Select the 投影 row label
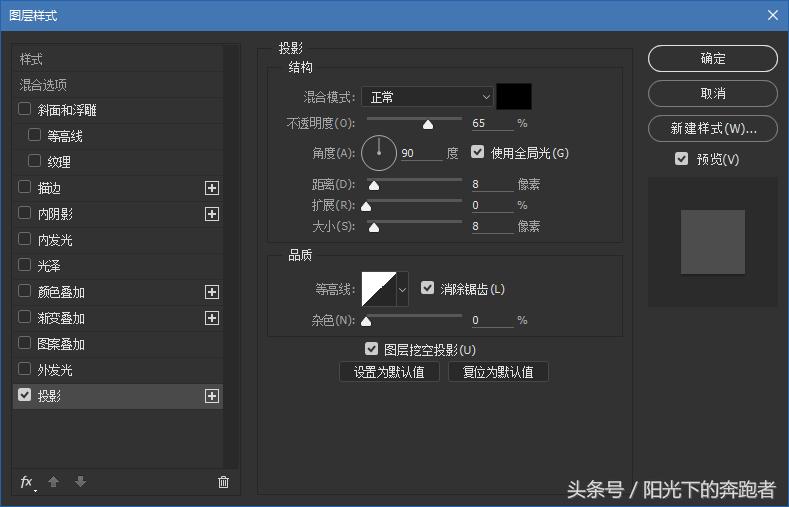789x507 pixels. (x=49, y=396)
